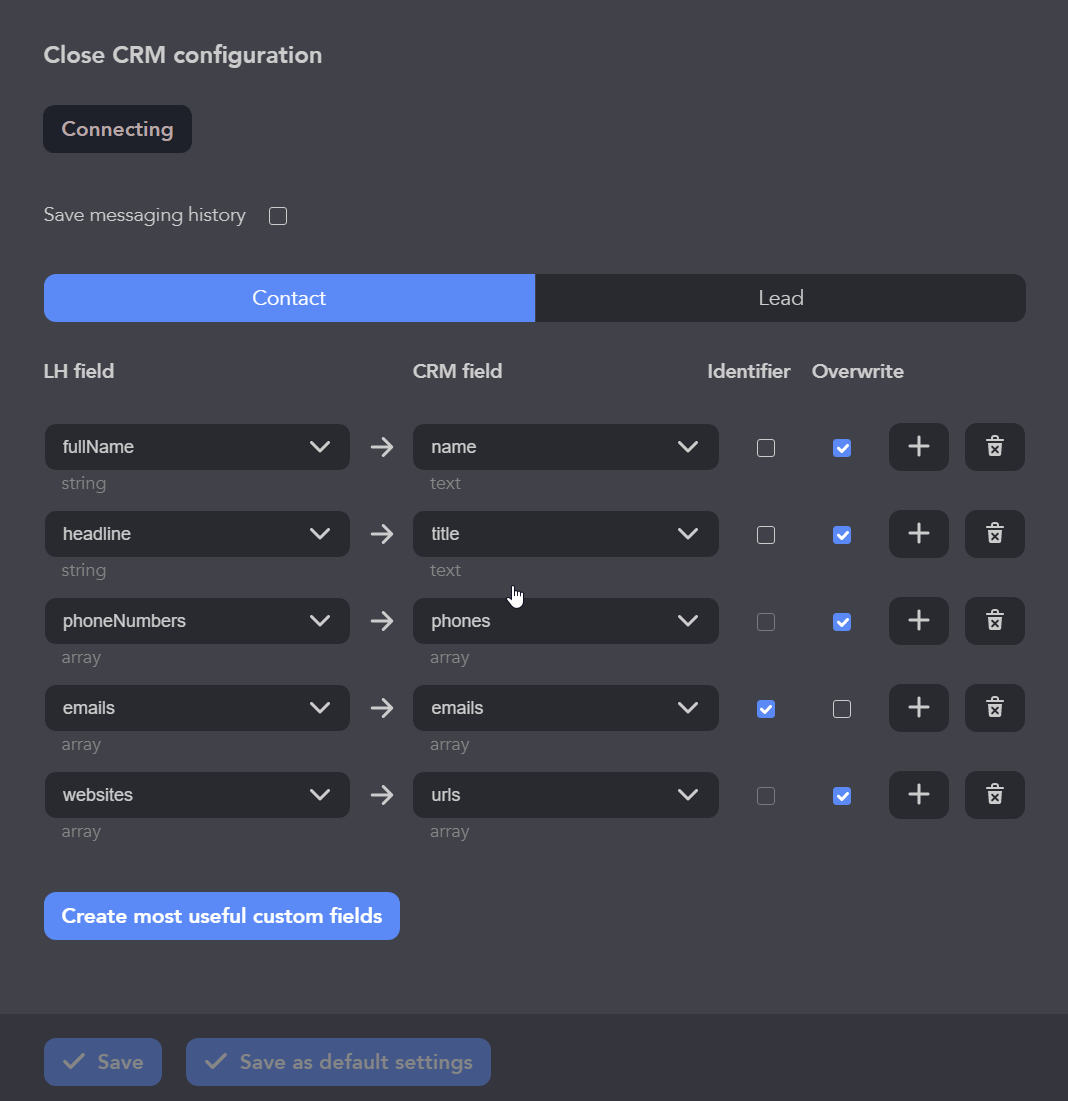Screen dimensions: 1068x1101
Task: Delete the fullName to name mapping
Action: [994, 447]
